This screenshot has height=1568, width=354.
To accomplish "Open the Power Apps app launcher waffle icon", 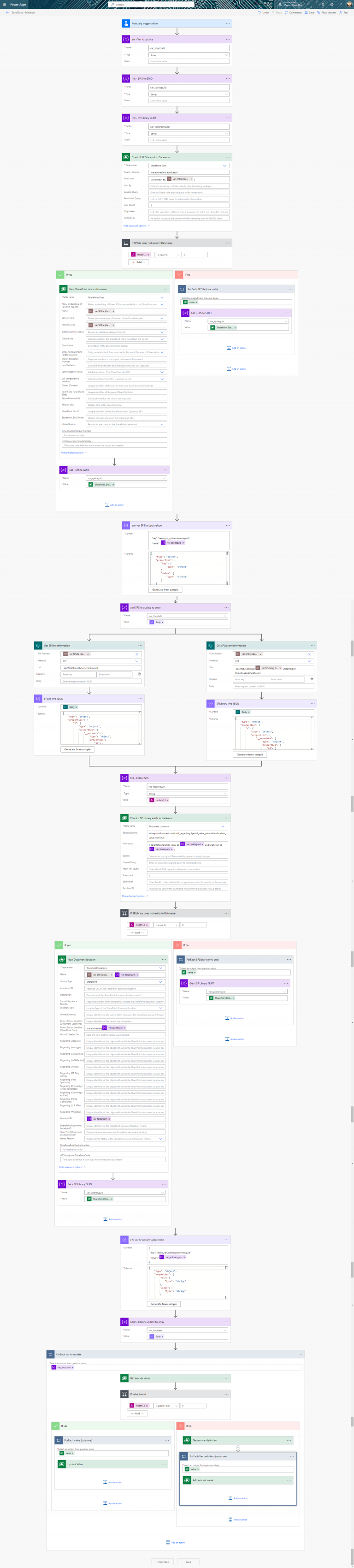I will (x=4, y=4).
